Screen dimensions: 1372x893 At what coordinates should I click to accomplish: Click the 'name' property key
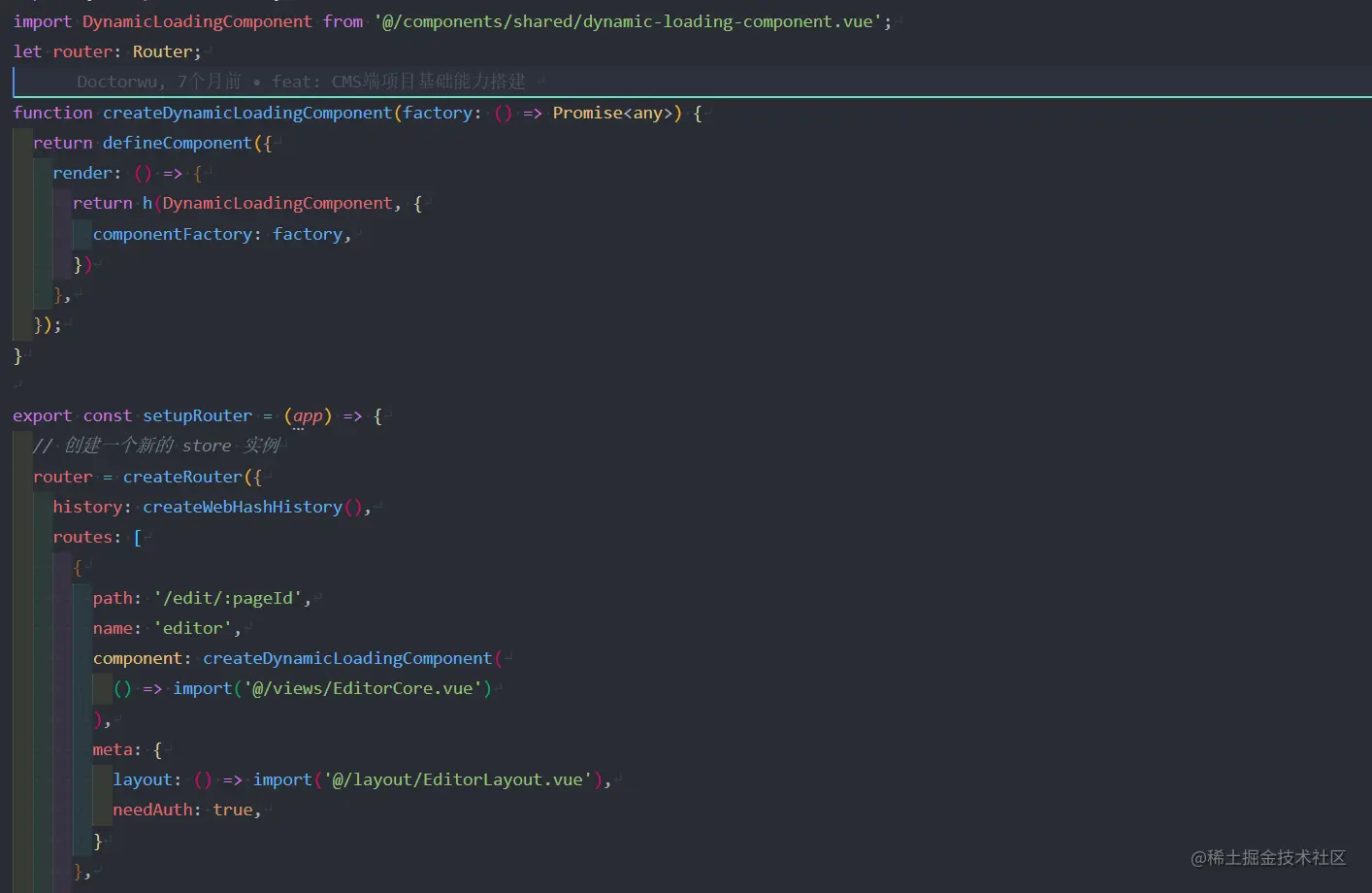[113, 628]
